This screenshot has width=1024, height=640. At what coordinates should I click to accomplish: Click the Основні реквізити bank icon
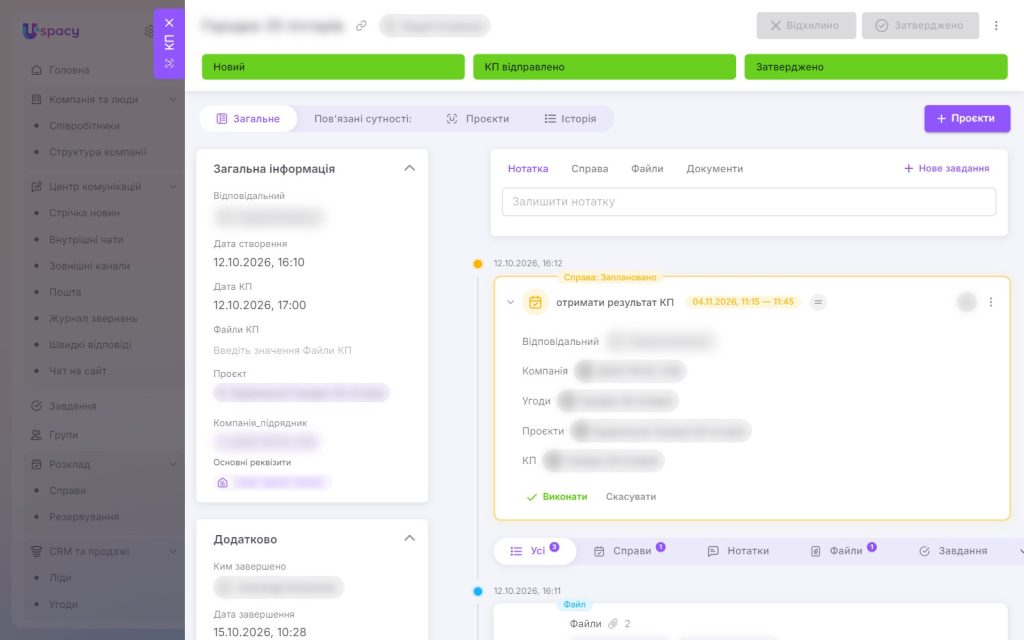(223, 483)
